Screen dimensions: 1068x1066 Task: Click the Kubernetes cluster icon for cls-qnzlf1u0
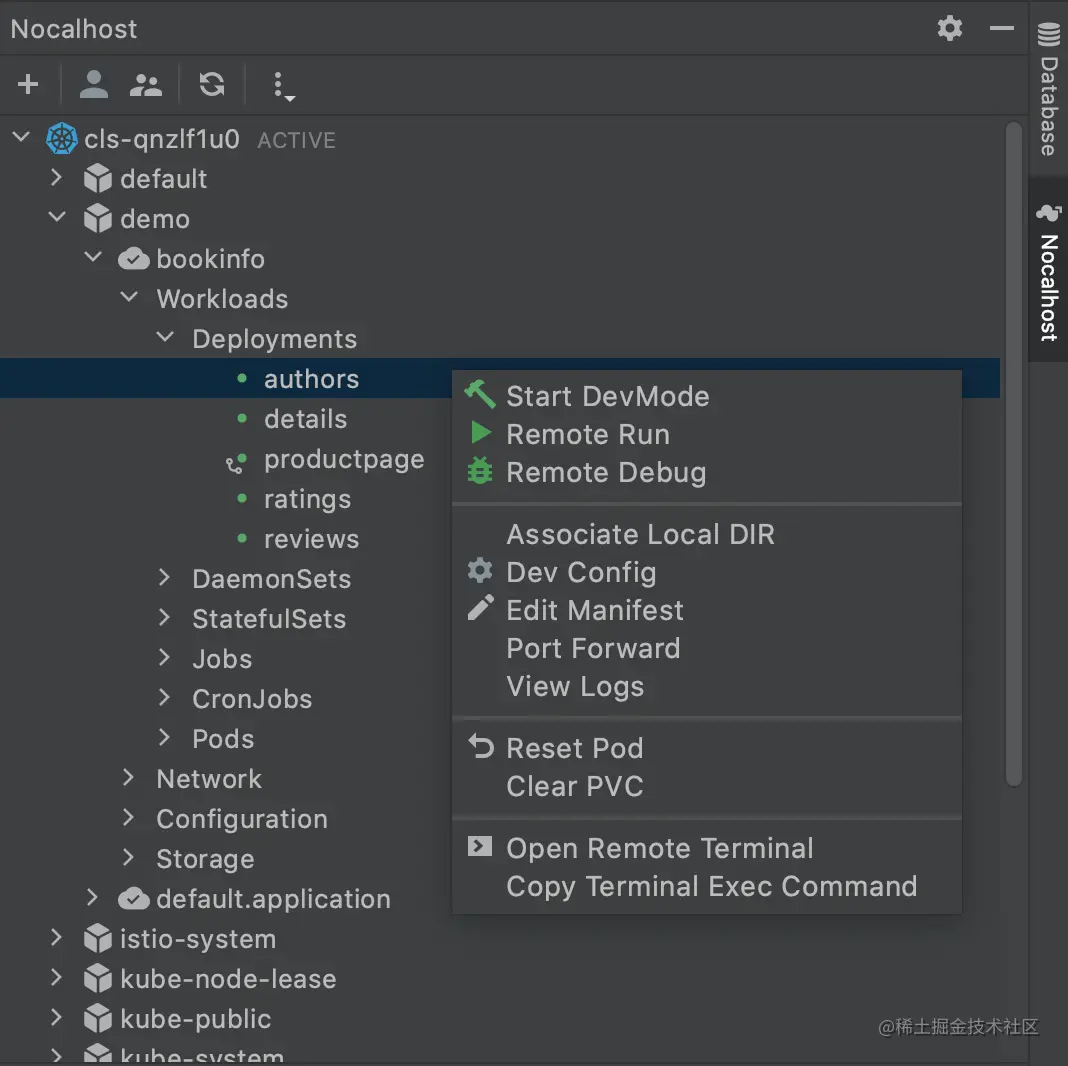tap(61, 139)
